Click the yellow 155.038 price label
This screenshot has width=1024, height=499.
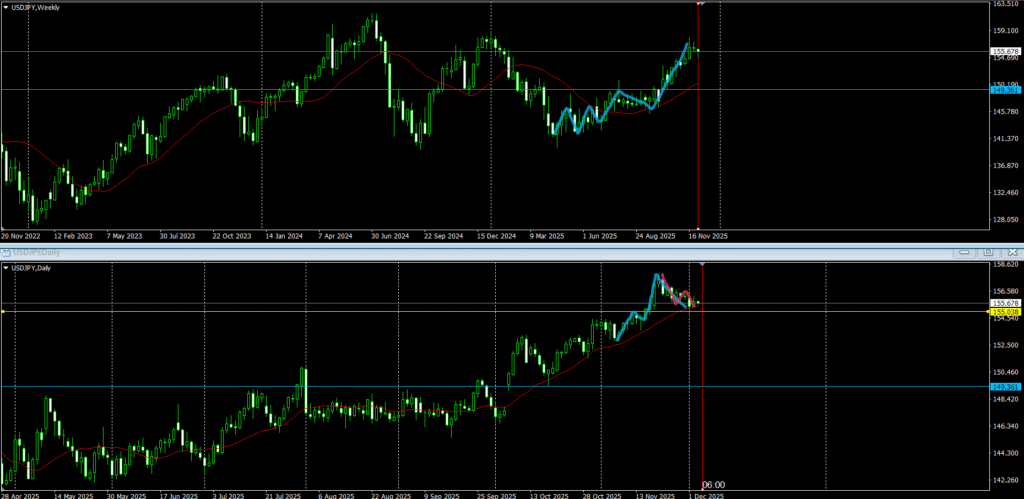pyautogui.click(x=1003, y=312)
